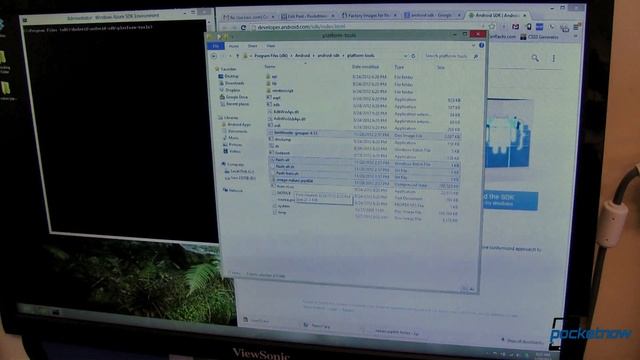Select Videos library in the sidebar
640x360 pixels.
point(233,151)
